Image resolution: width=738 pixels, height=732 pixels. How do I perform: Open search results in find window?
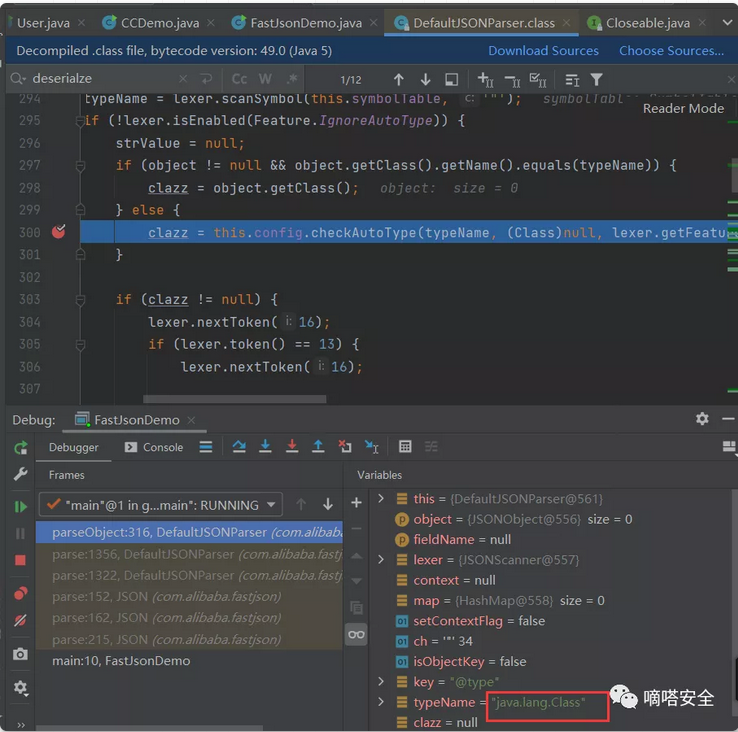tap(451, 80)
